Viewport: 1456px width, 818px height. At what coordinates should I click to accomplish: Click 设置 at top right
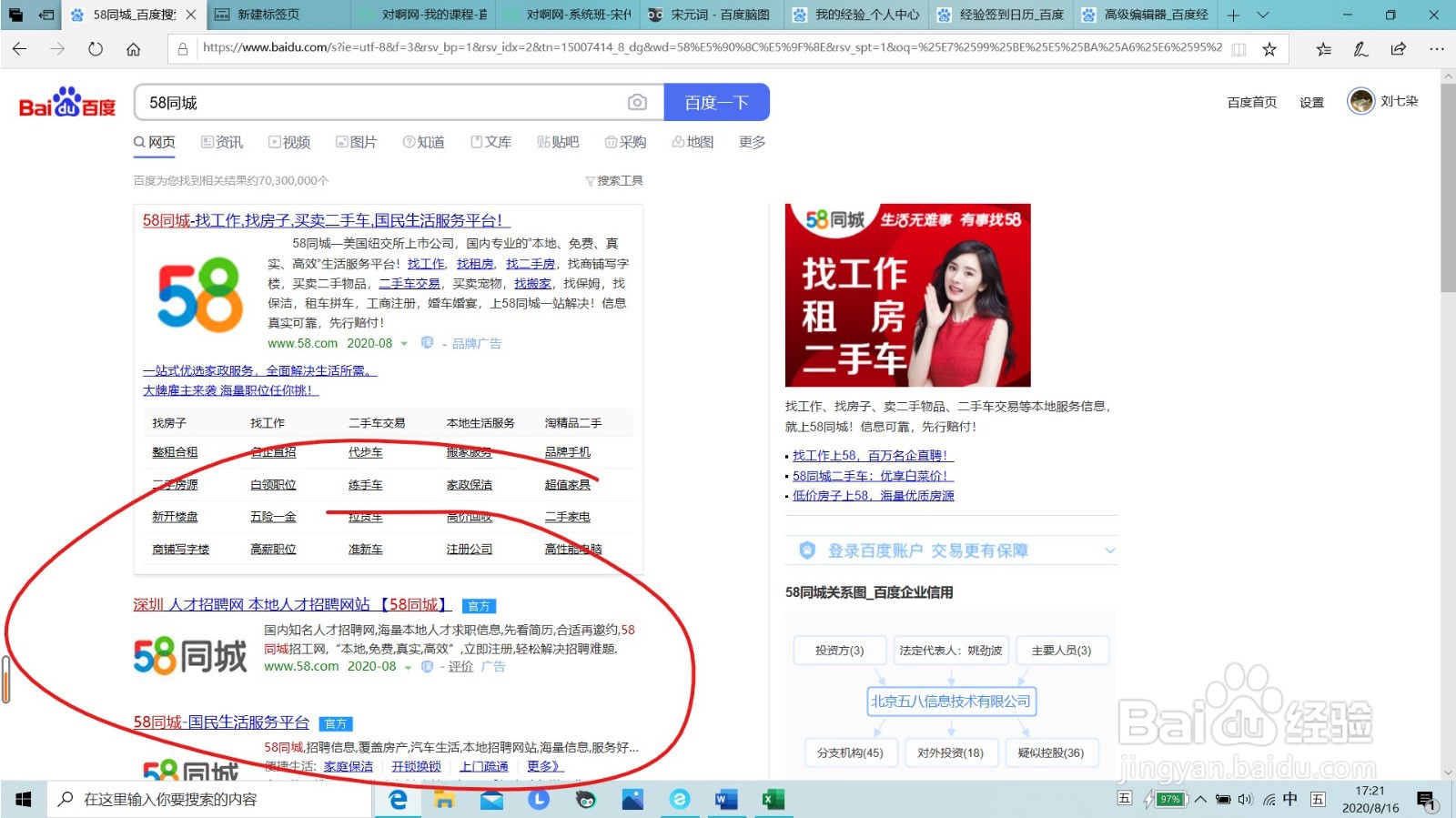click(x=1311, y=102)
